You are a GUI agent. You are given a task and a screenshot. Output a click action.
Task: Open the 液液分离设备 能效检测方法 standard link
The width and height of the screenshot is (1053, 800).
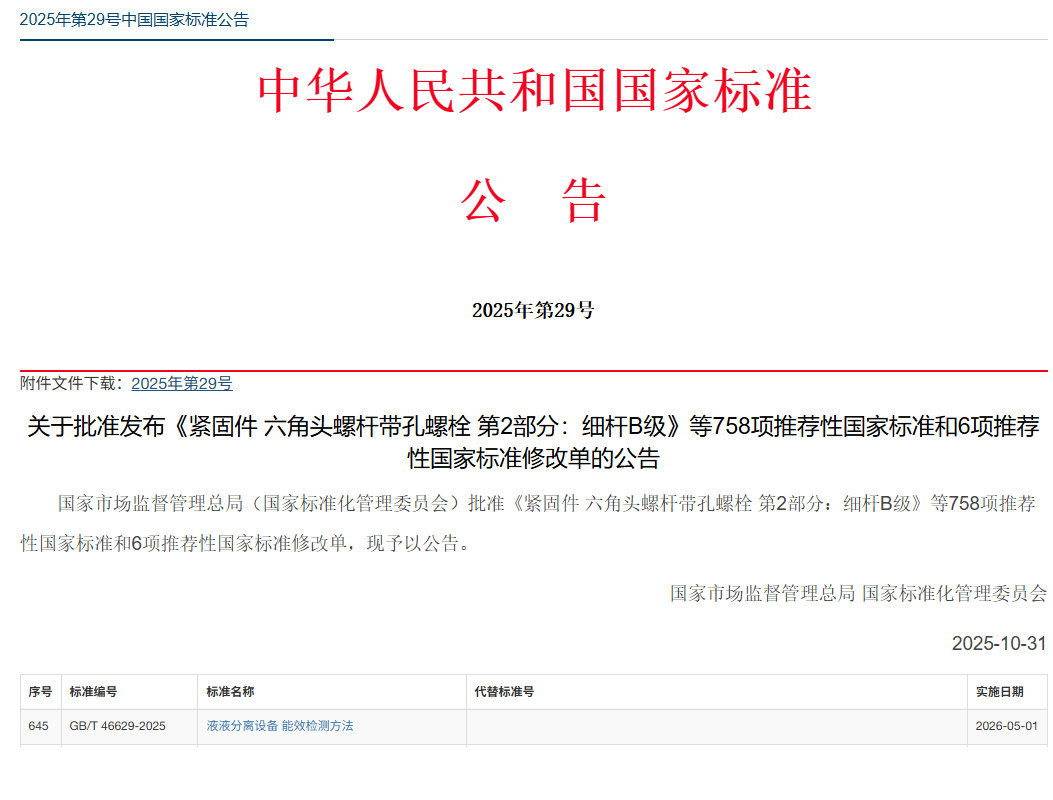[x=281, y=727]
